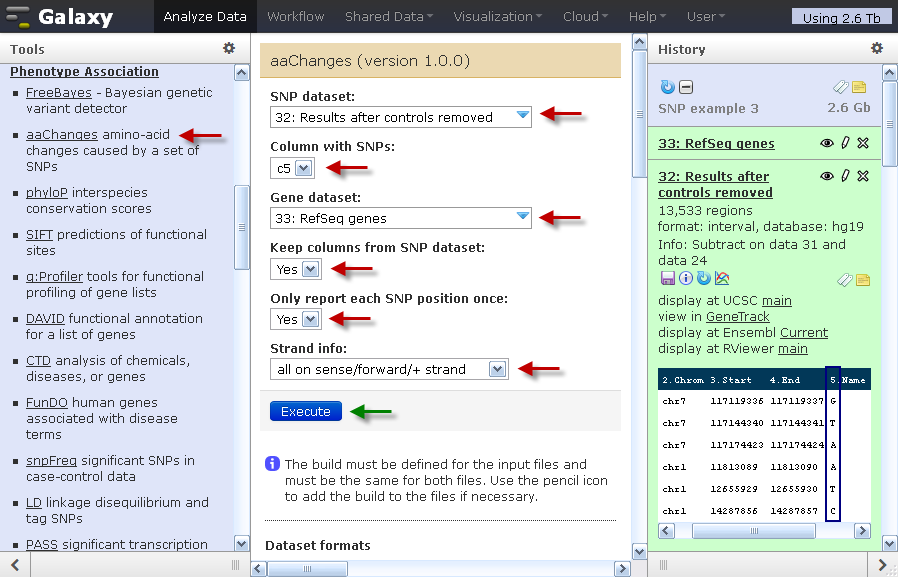Collapse all datasets with the minus icon
This screenshot has width=898, height=577.
coord(686,87)
